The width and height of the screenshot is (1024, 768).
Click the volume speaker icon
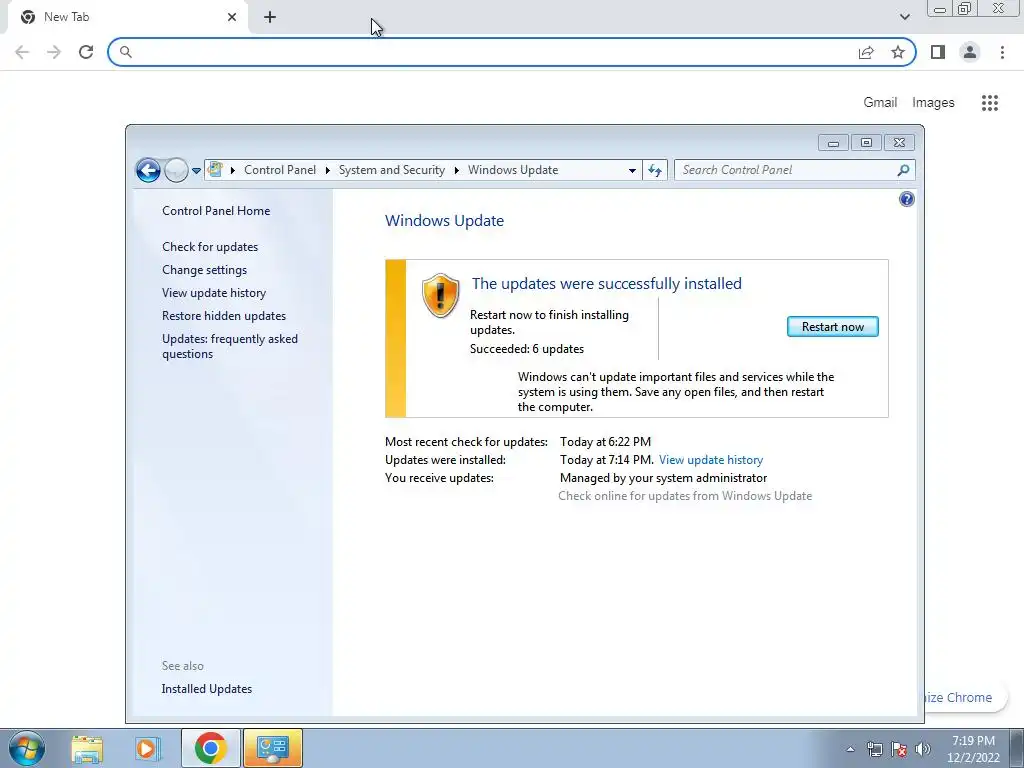(x=923, y=749)
